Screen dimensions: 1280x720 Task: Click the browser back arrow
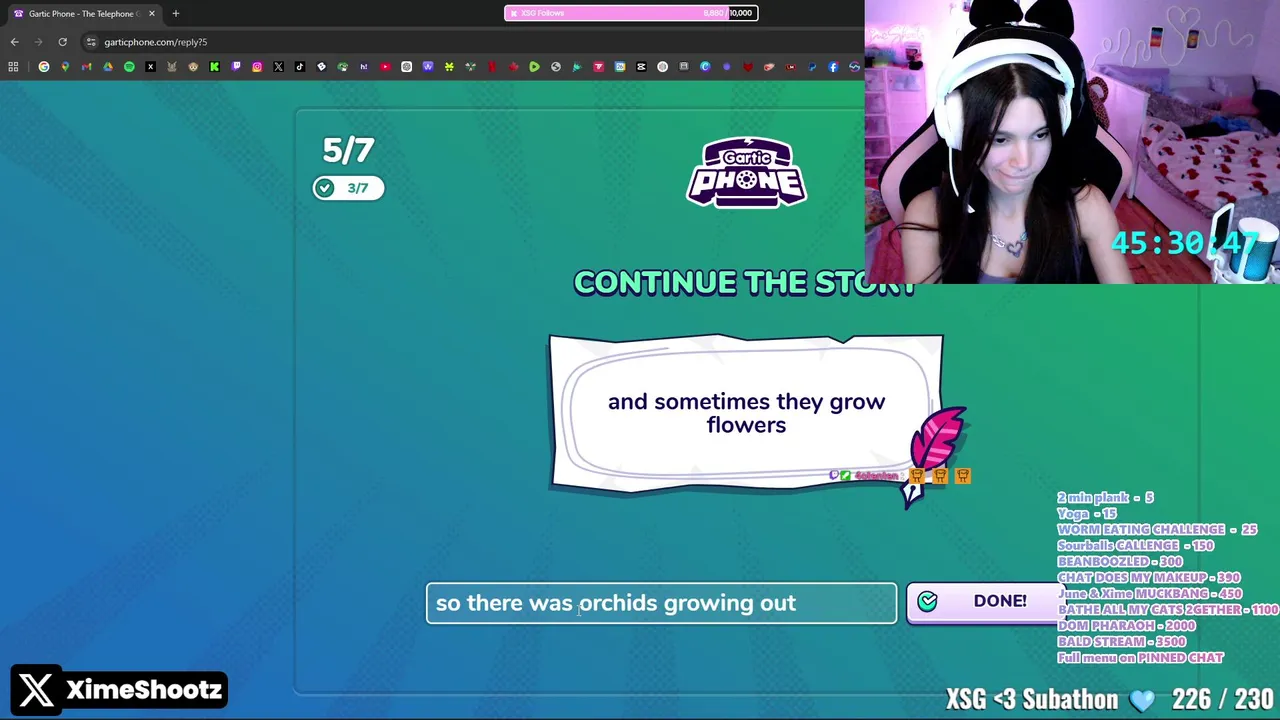[14, 42]
